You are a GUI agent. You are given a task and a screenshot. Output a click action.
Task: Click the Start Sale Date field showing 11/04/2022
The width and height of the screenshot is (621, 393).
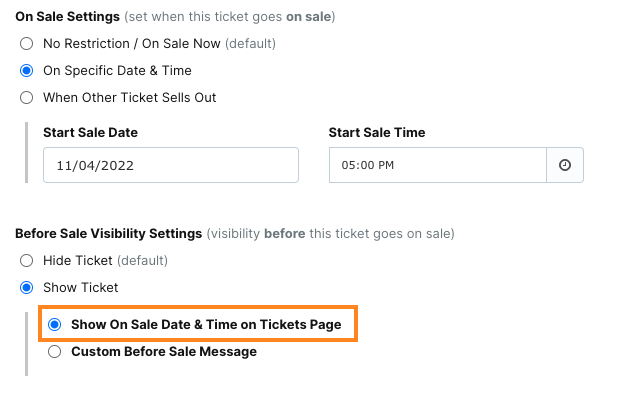pyautogui.click(x=171, y=165)
